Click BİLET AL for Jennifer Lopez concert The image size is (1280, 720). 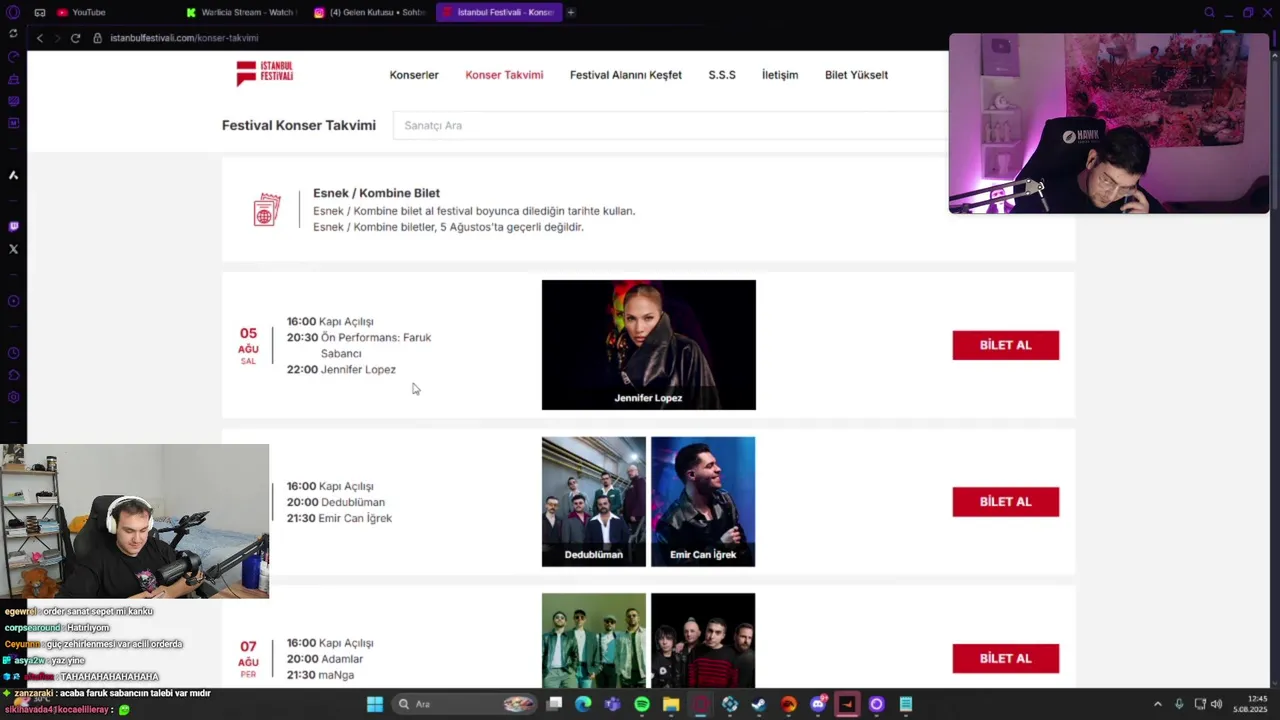(1005, 345)
